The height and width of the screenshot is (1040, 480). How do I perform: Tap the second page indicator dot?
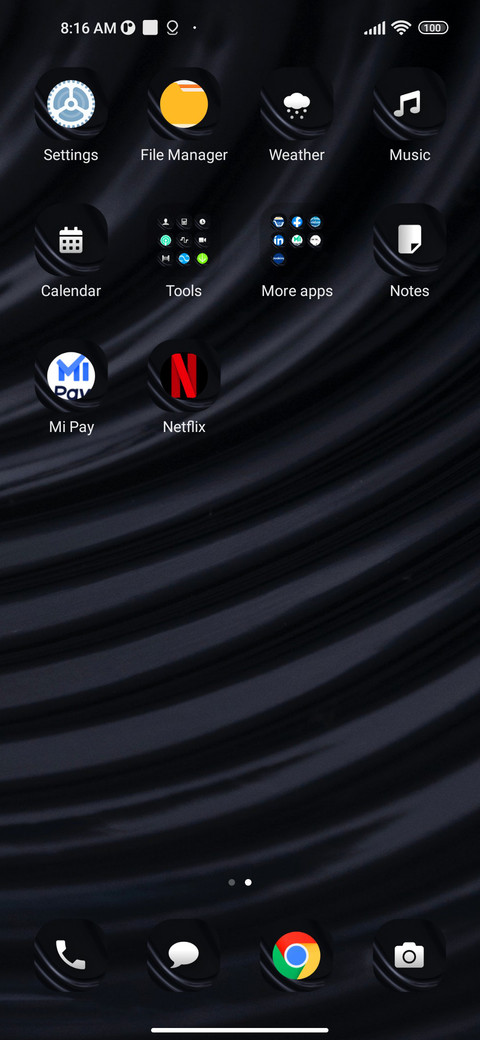click(248, 882)
